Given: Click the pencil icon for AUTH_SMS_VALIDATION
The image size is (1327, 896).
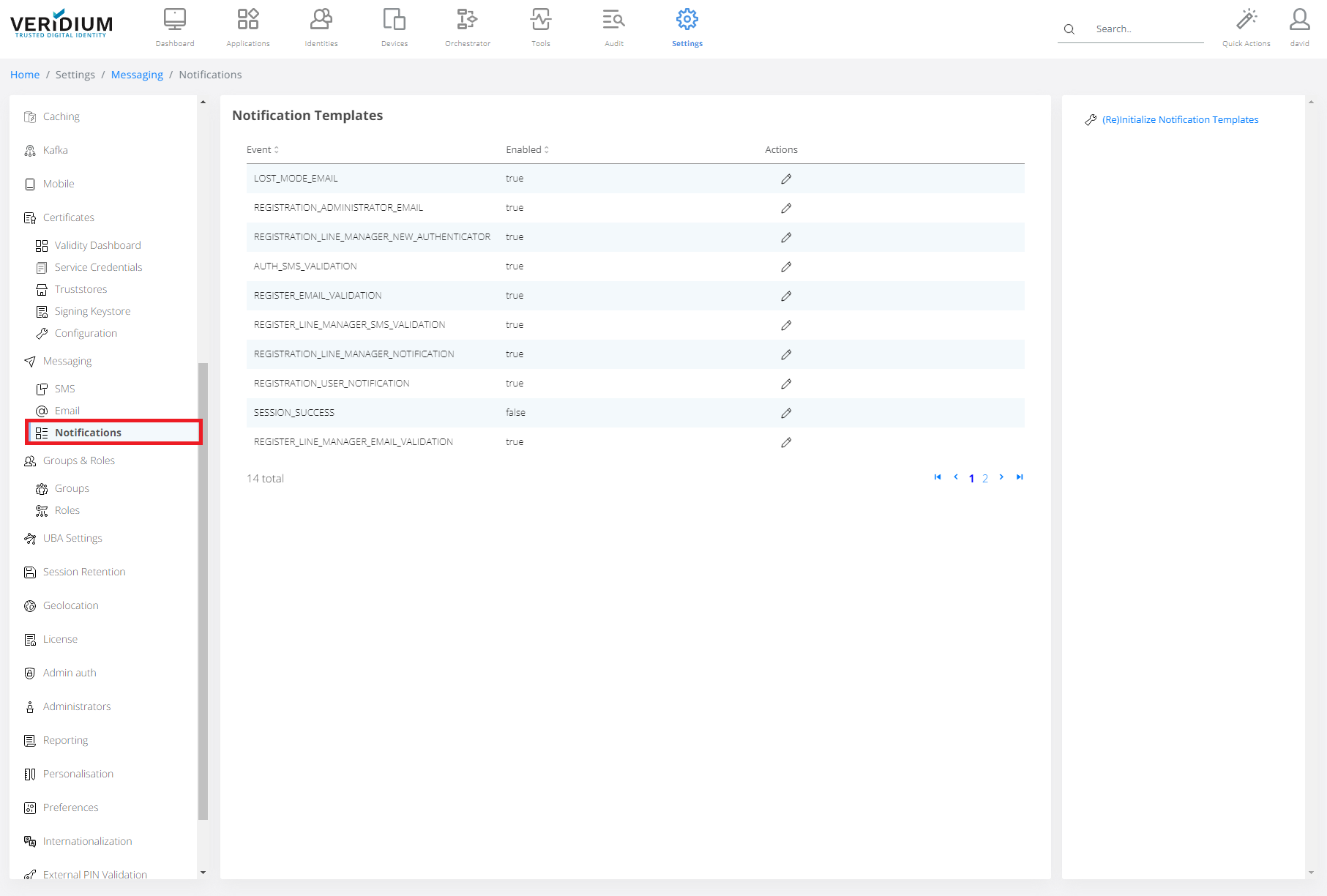Looking at the screenshot, I should click(x=786, y=266).
